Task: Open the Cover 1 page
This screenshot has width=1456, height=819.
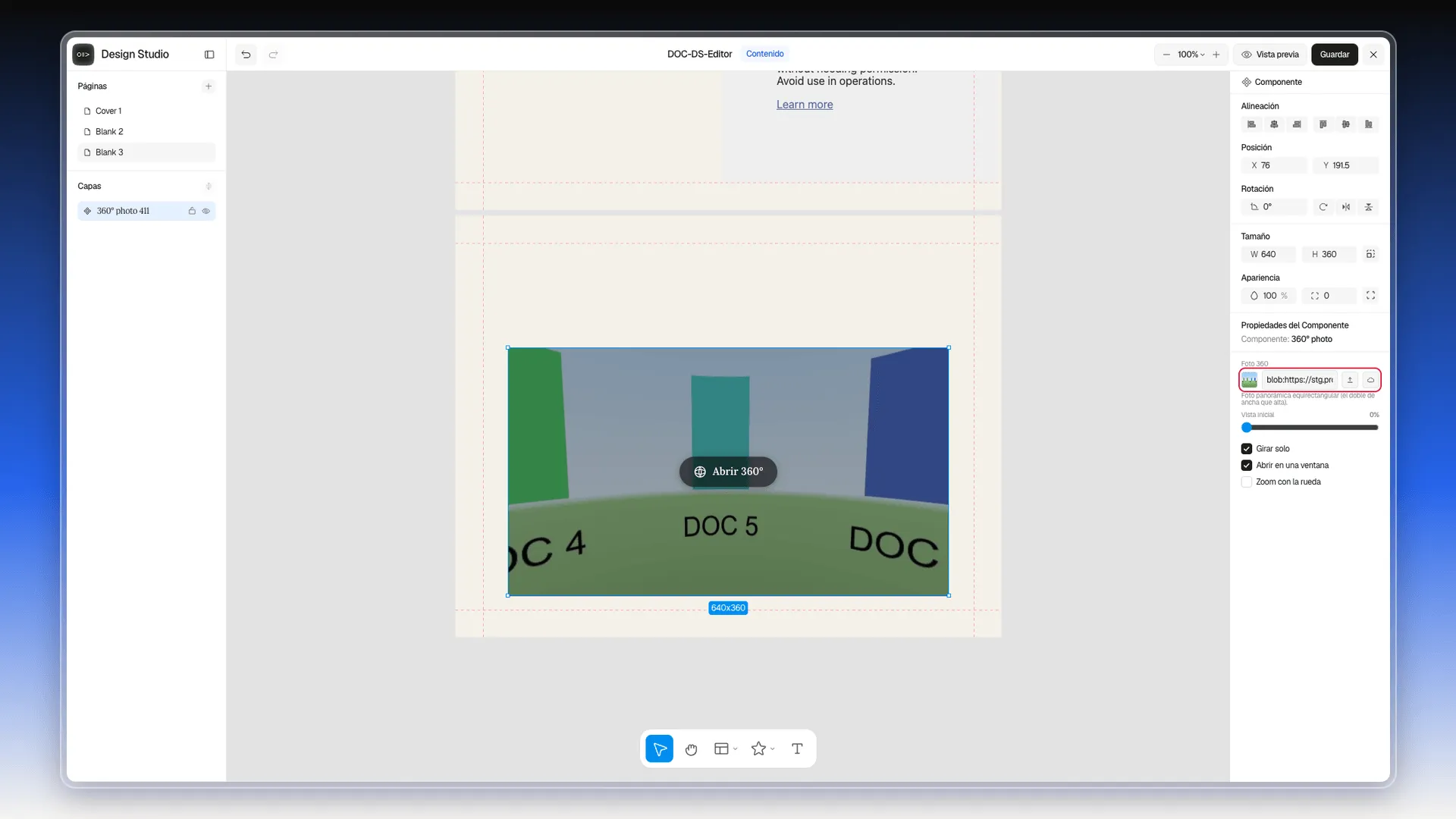Action: pos(146,111)
